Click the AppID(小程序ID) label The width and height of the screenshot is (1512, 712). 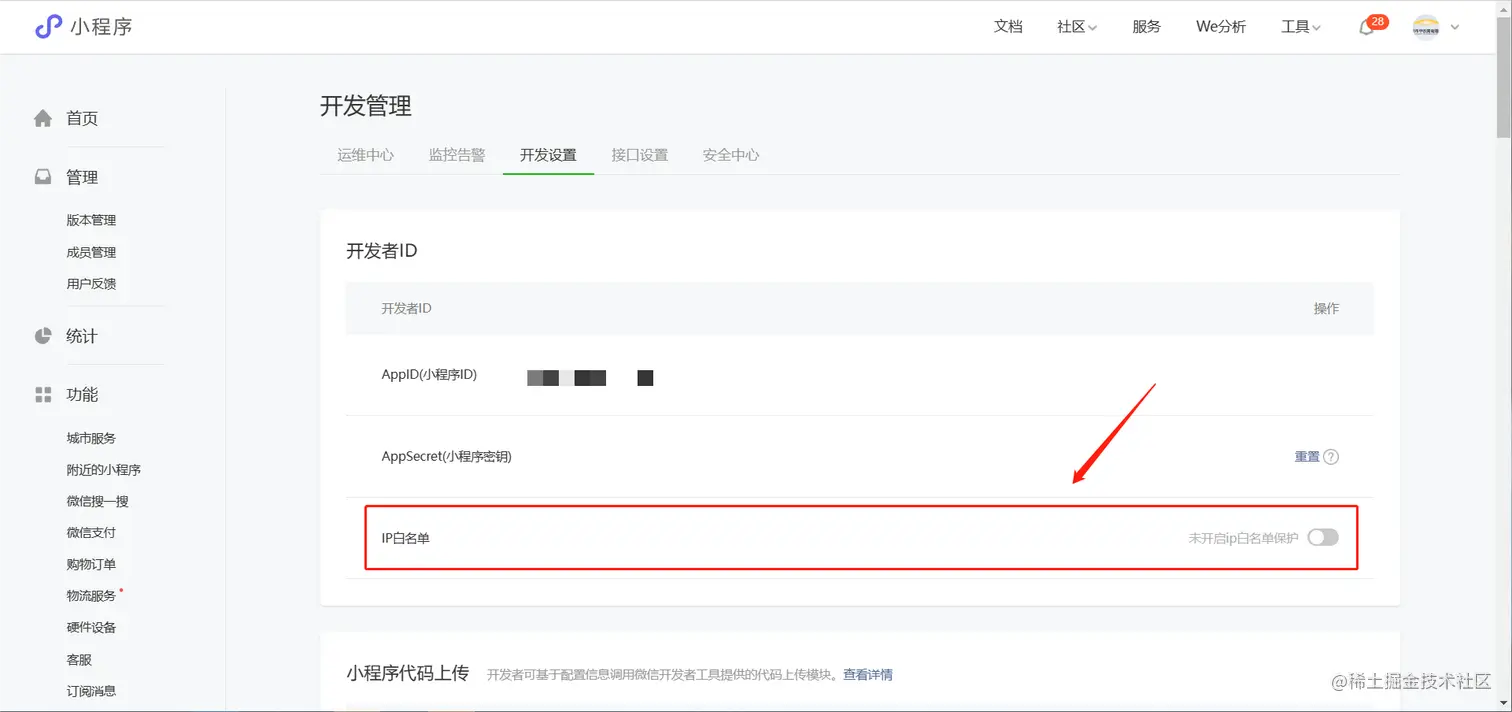click(x=429, y=375)
